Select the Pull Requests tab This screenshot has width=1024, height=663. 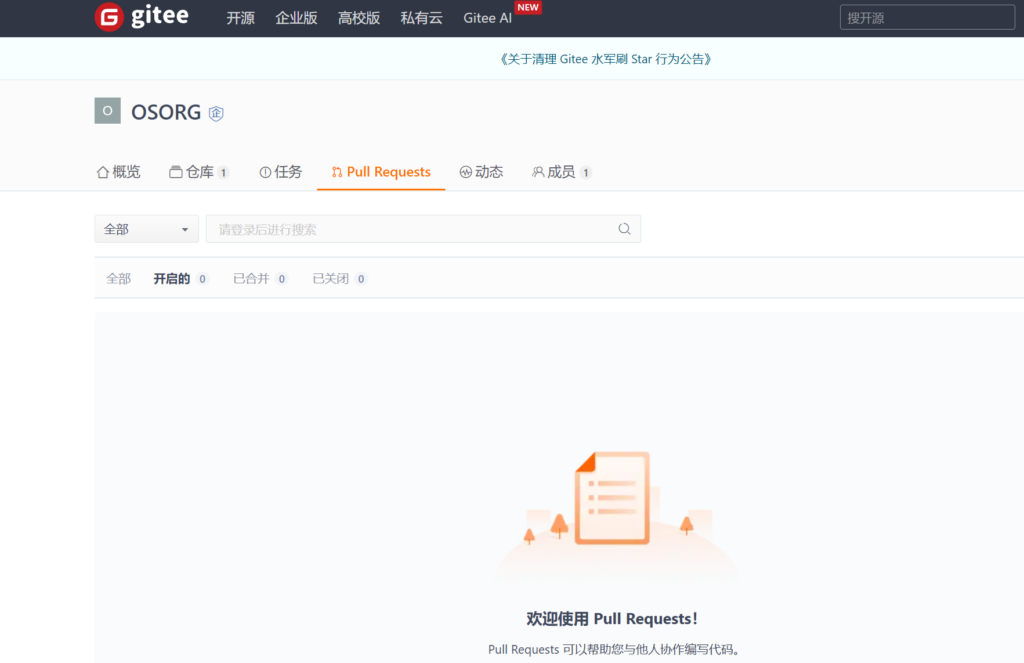pos(381,172)
